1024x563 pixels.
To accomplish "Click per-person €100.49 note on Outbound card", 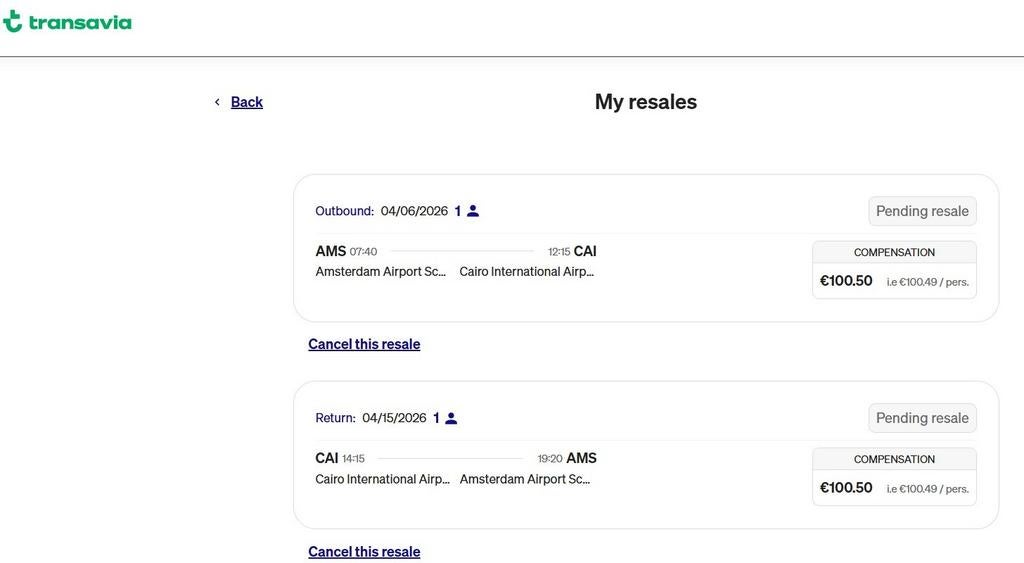I will (927, 282).
